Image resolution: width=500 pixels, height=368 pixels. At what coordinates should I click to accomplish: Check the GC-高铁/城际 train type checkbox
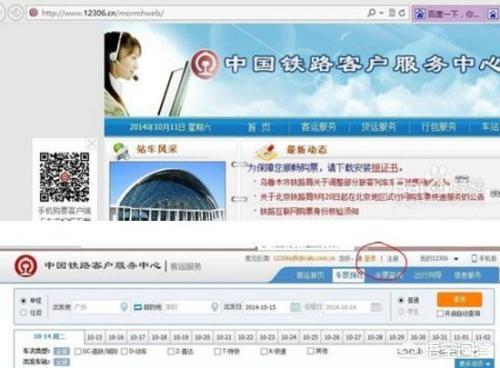(x=78, y=351)
